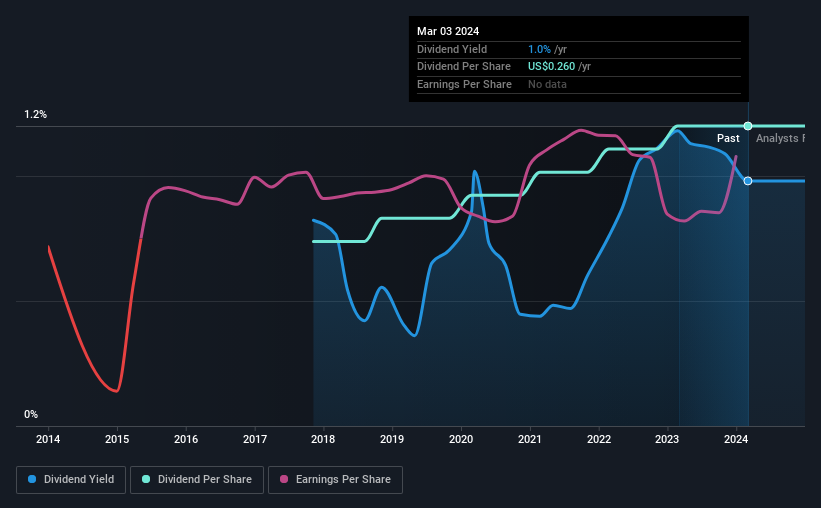This screenshot has width=821, height=508.
Task: Click the 2018 x-axis year label
Action: coord(323,439)
